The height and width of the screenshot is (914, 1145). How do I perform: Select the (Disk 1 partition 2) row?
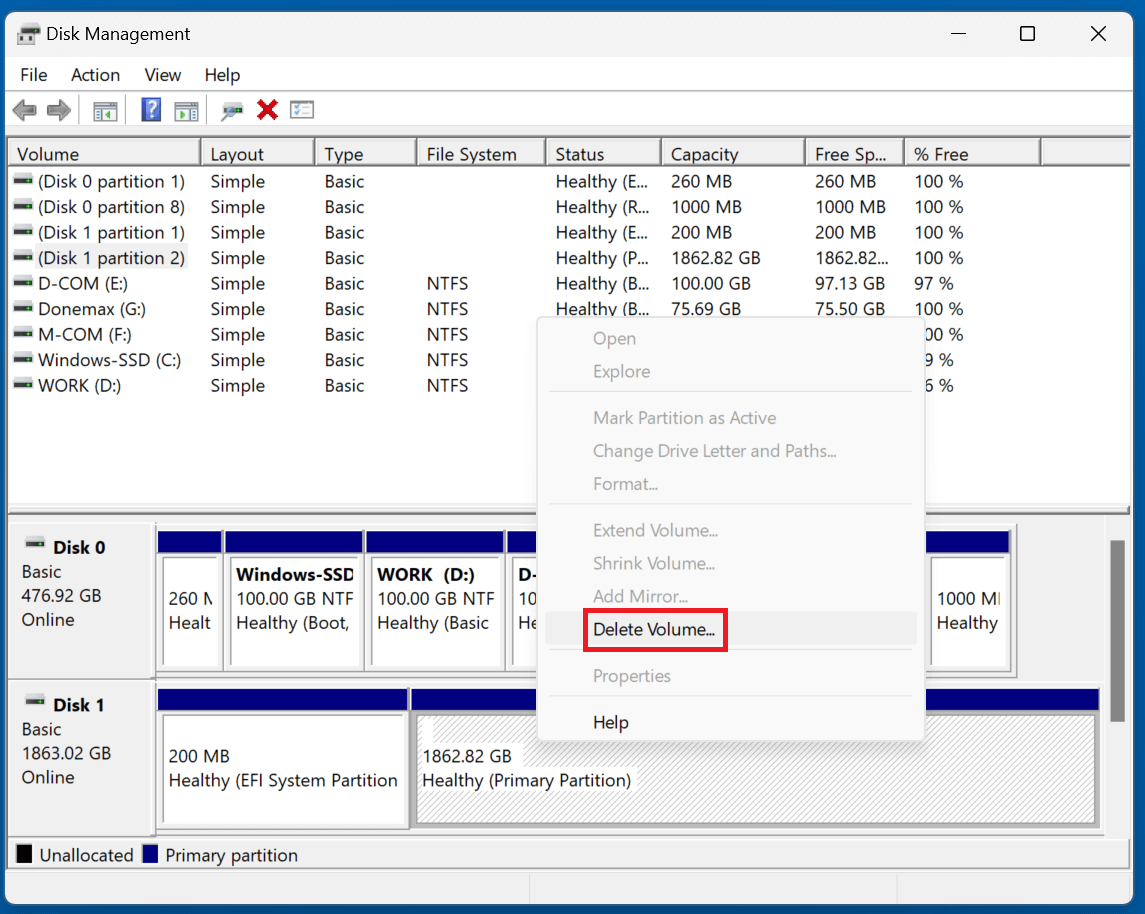(112, 257)
